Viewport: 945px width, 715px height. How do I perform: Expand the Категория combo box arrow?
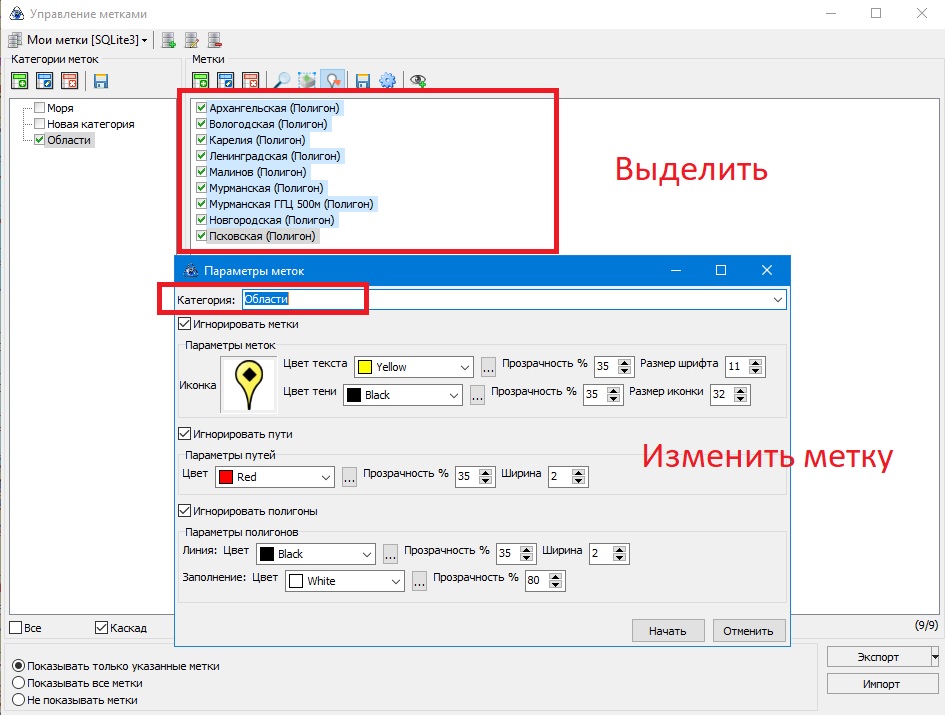click(778, 299)
